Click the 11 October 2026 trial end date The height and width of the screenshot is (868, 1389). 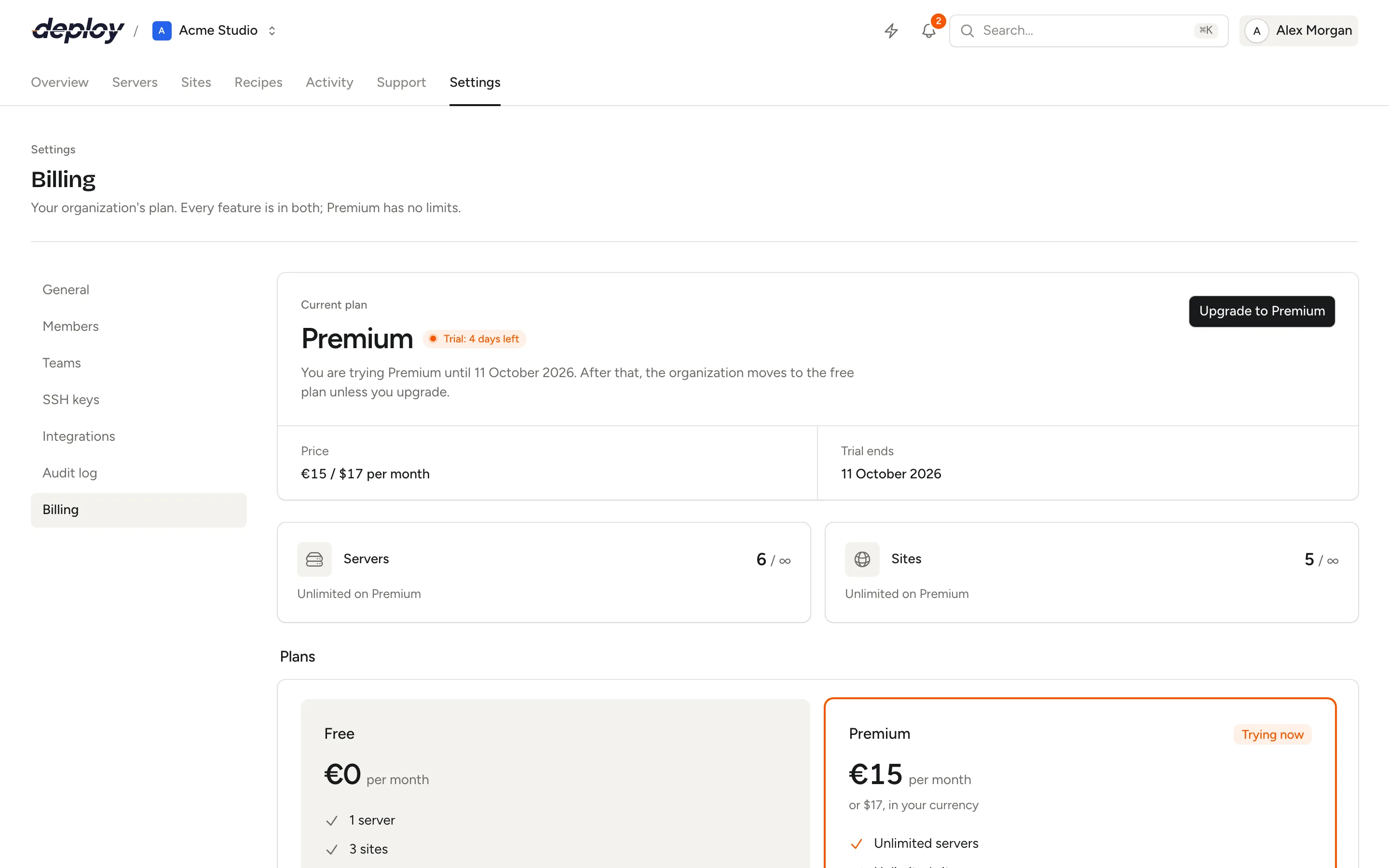click(891, 474)
